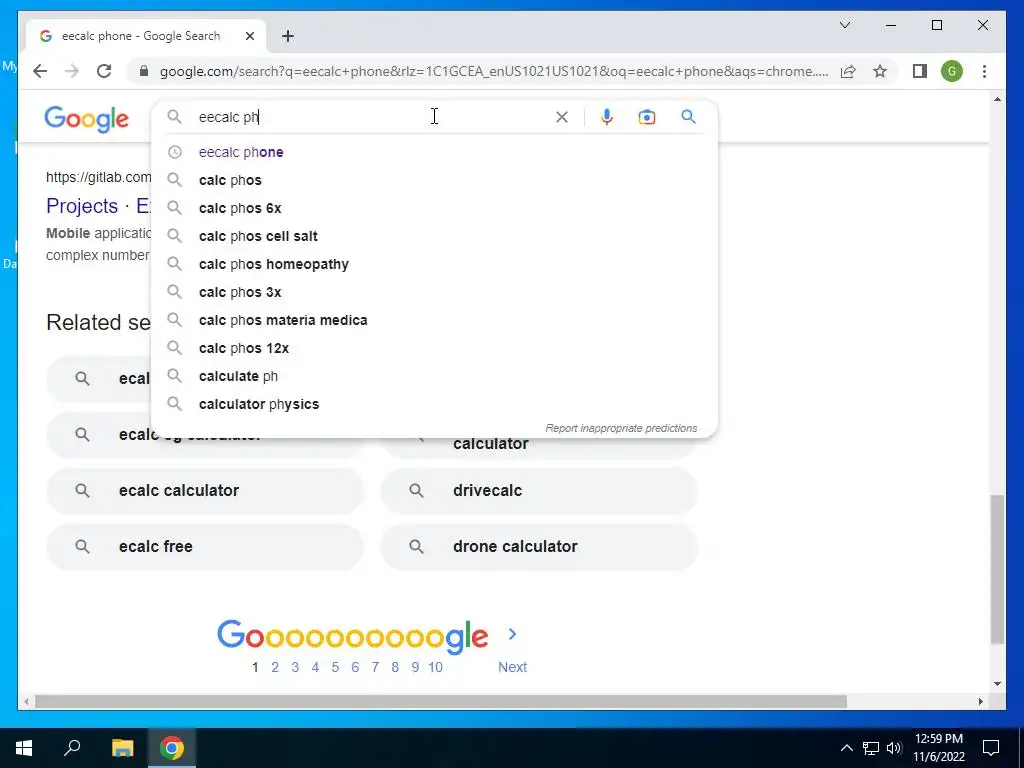Bookmark this page with the star icon
This screenshot has width=1024, height=768.
(880, 71)
